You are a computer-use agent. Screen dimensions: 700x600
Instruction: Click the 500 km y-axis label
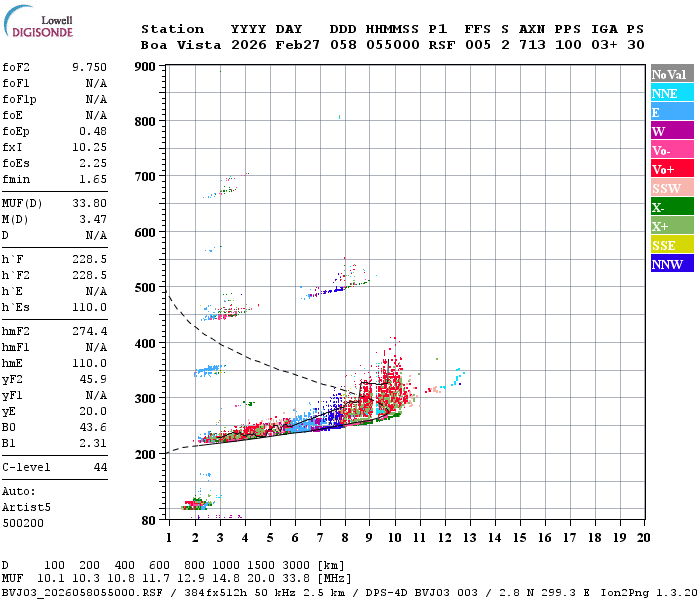point(145,288)
